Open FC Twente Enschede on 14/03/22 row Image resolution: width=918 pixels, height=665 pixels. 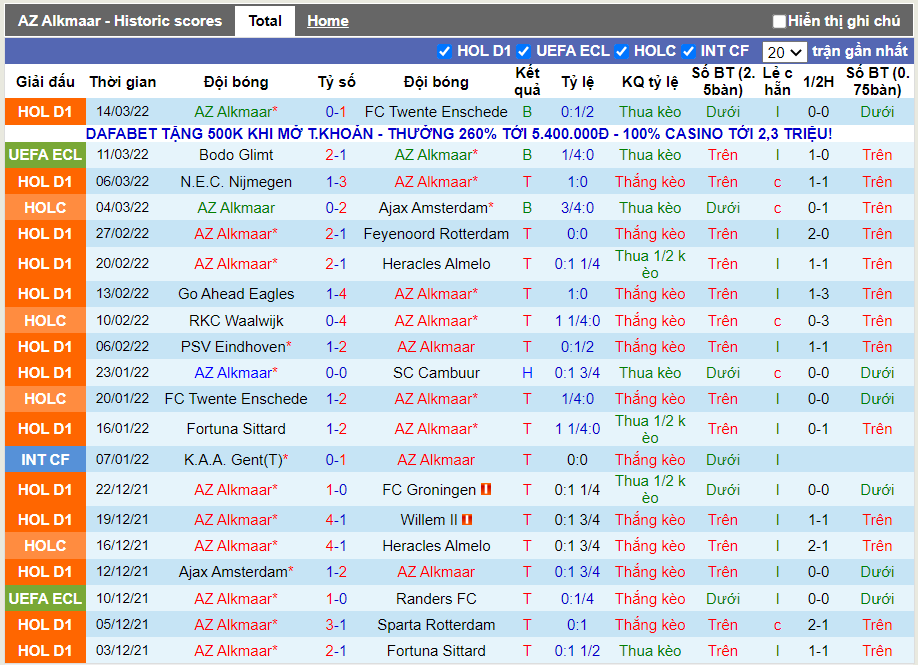pyautogui.click(x=436, y=112)
